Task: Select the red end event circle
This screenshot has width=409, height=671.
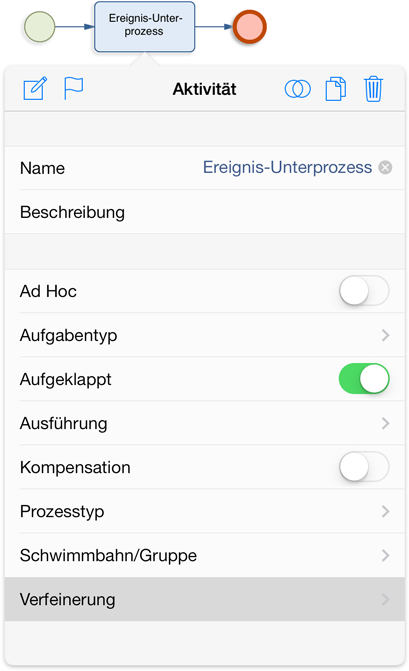Action: 250,27
